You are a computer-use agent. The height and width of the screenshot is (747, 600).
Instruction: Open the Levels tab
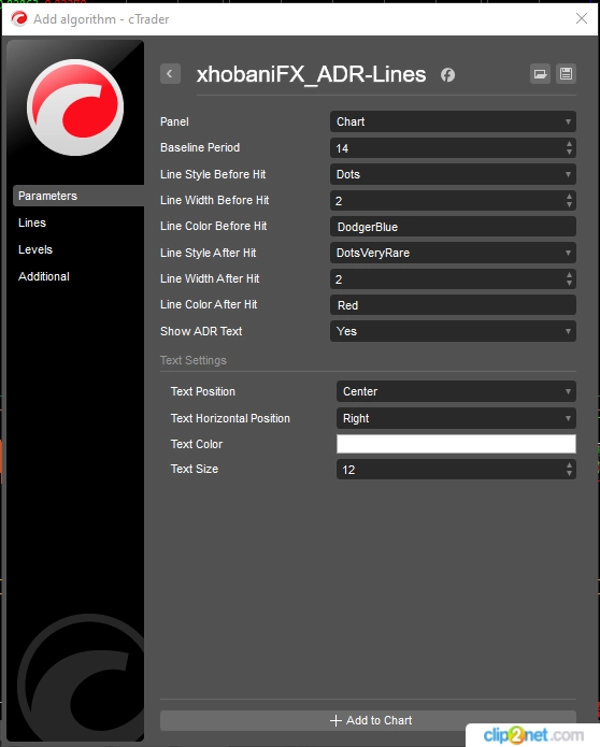(x=35, y=250)
